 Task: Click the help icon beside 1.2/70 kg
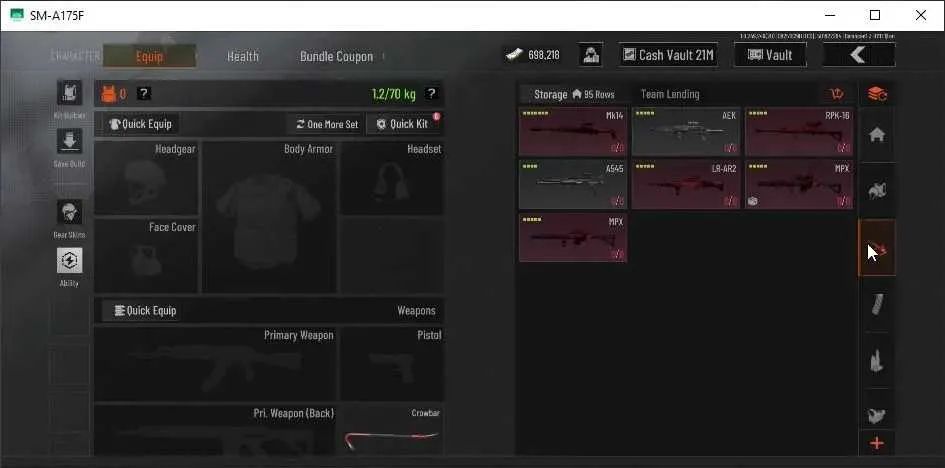tap(431, 93)
